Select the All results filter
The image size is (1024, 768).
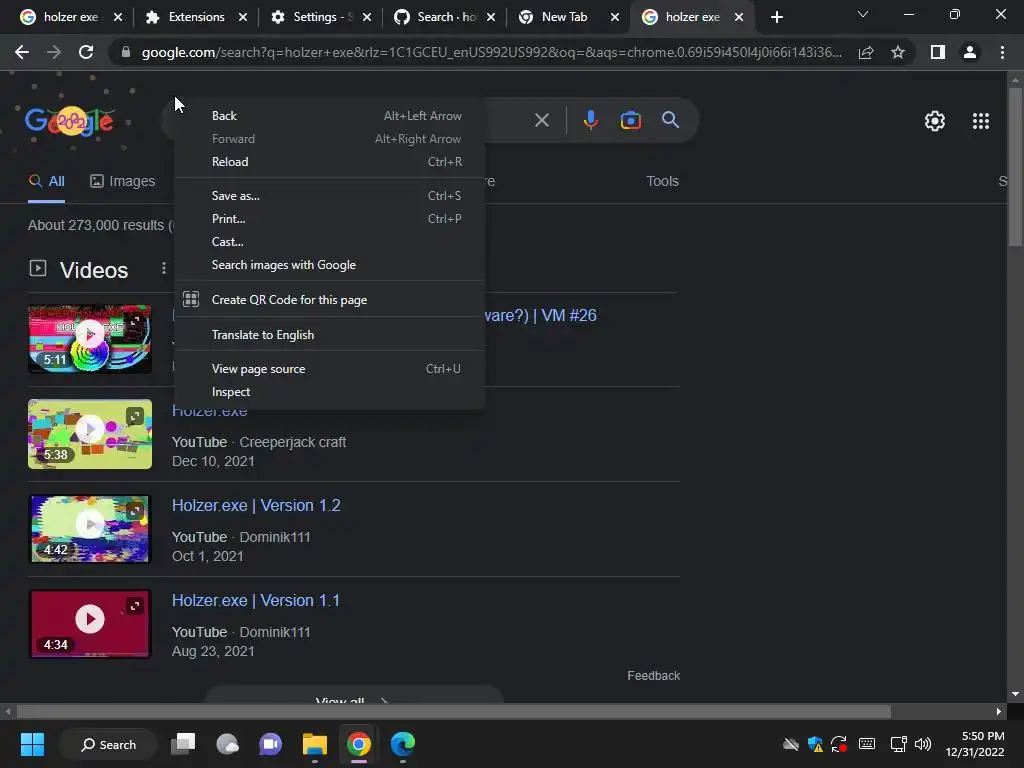[46, 181]
